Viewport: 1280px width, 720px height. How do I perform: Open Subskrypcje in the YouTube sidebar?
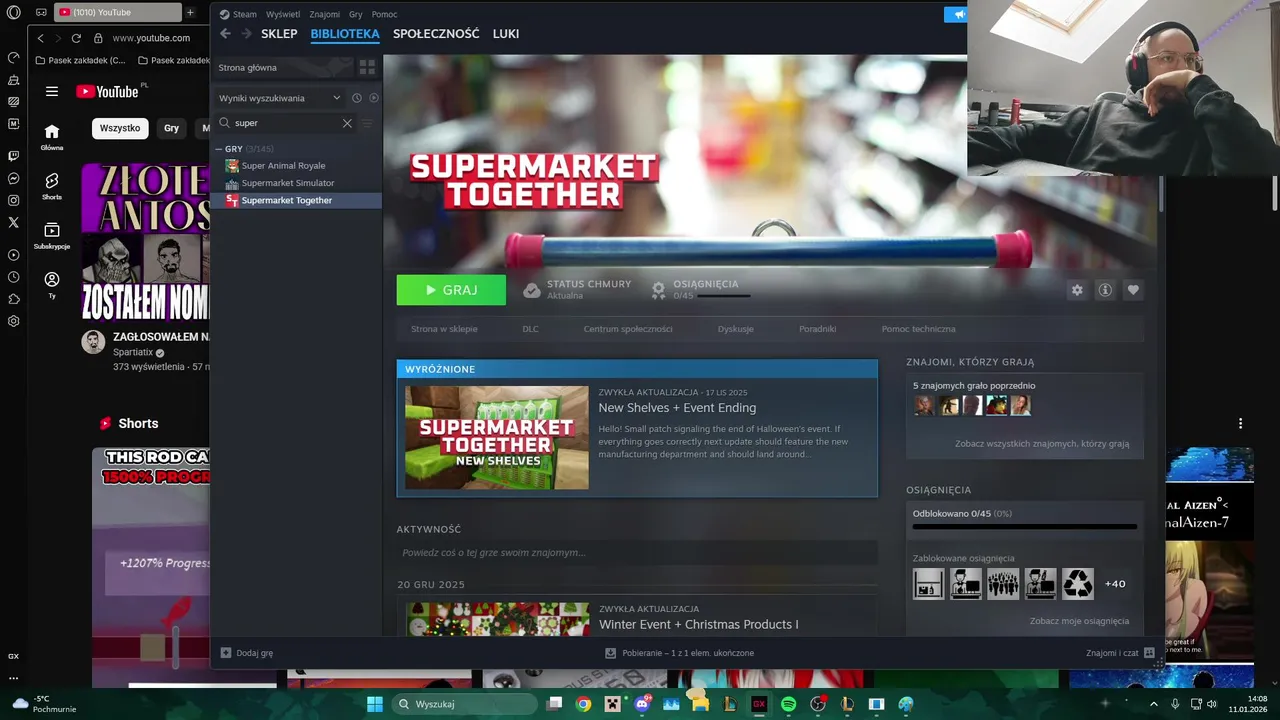click(52, 235)
